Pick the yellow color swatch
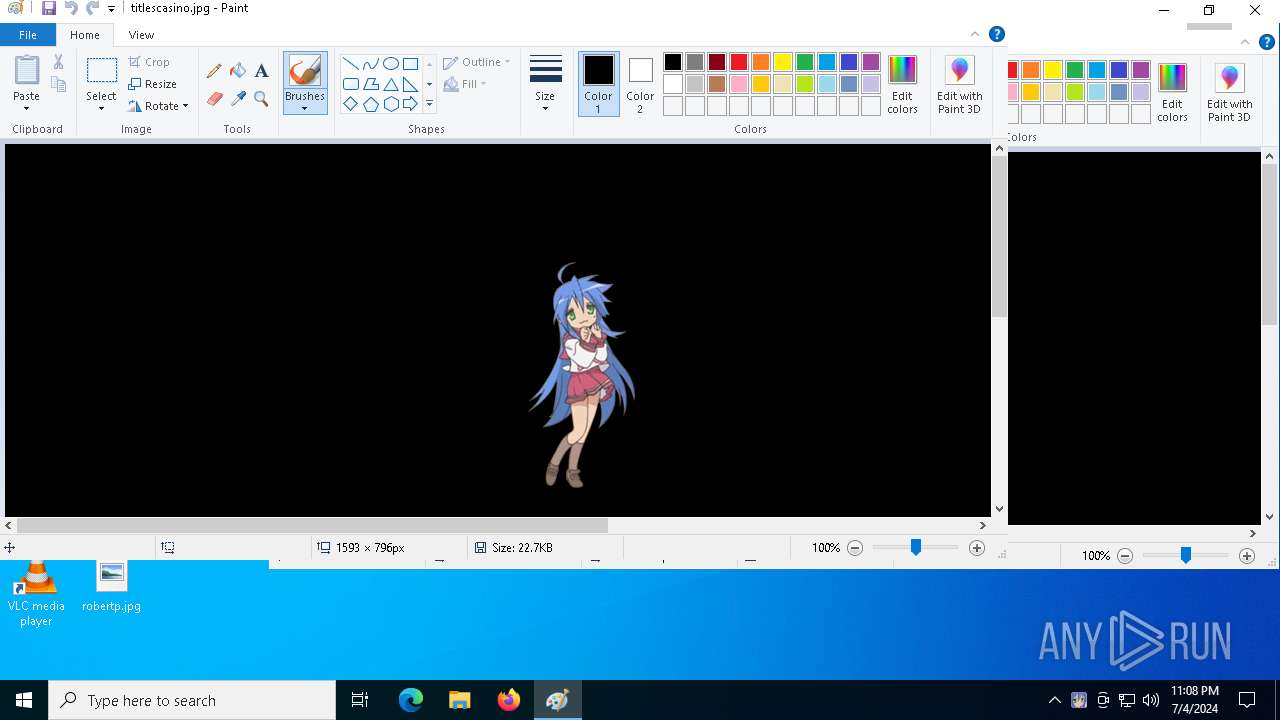 click(x=783, y=62)
